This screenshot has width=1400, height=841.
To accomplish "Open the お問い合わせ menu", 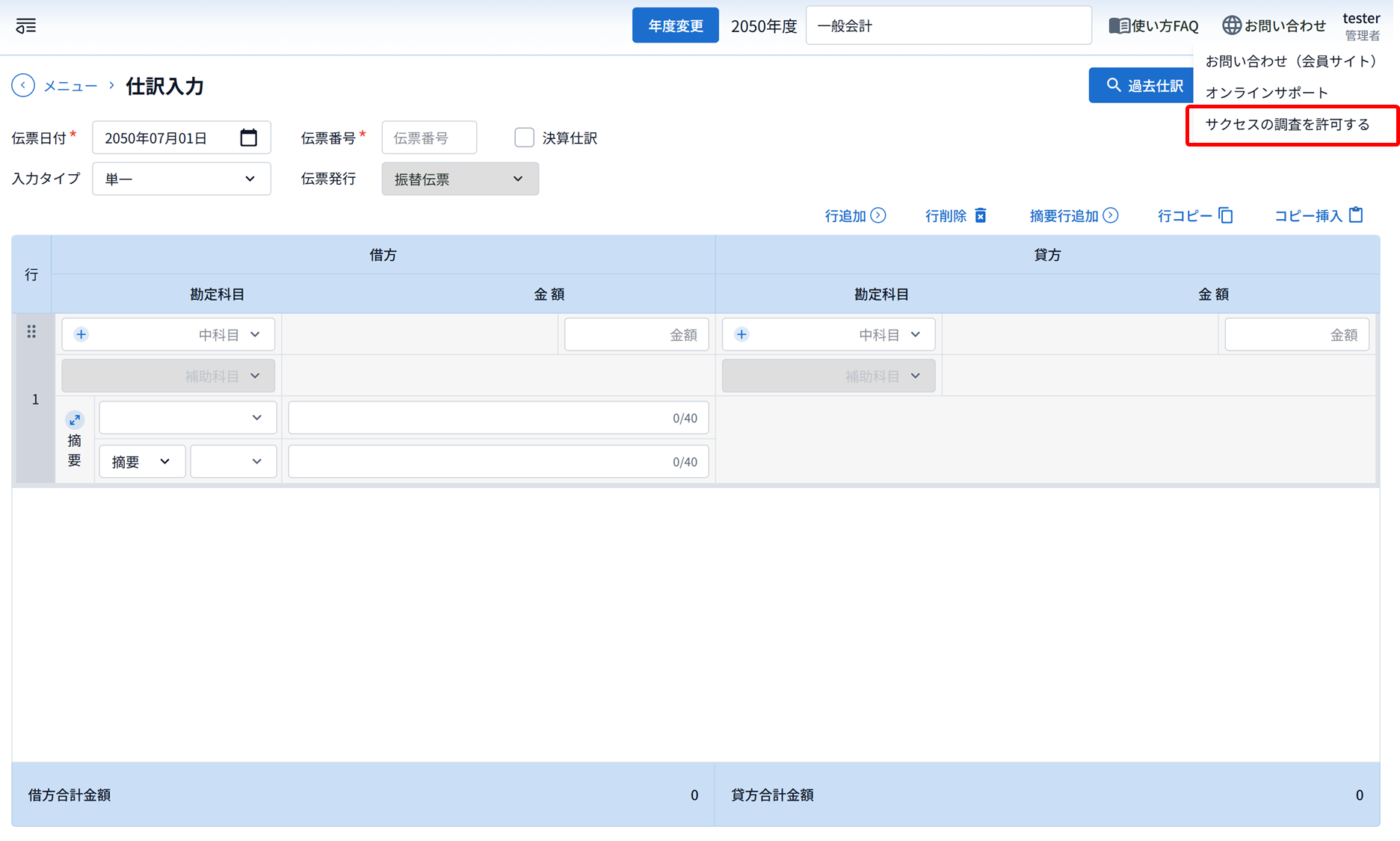I will click(x=1274, y=25).
